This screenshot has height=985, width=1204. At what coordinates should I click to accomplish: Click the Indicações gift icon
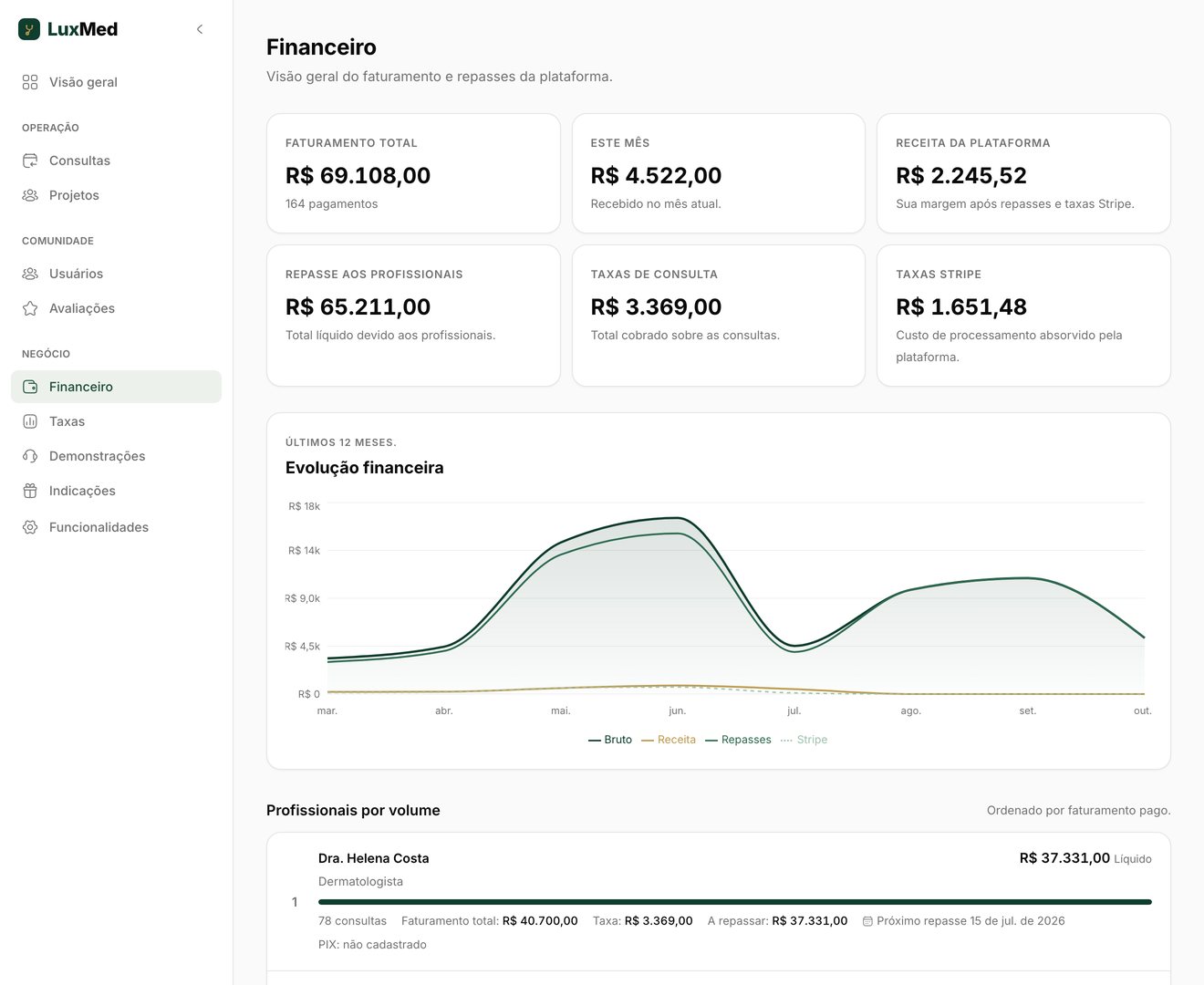[30, 491]
